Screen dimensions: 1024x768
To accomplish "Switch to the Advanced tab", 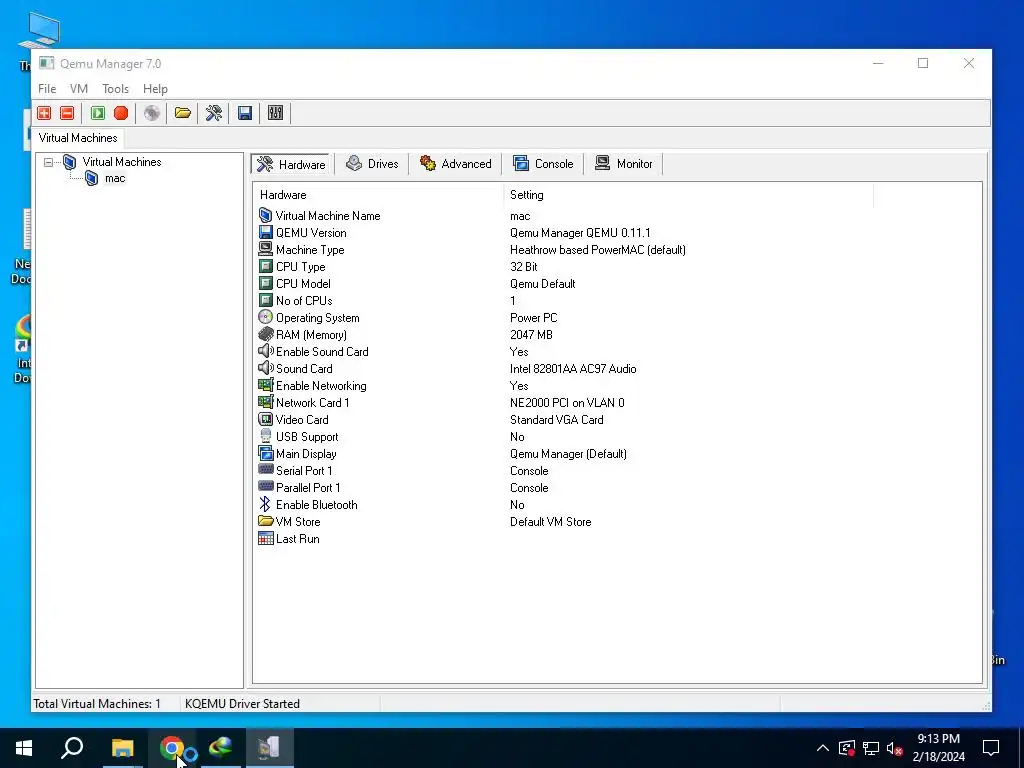I will (x=456, y=163).
